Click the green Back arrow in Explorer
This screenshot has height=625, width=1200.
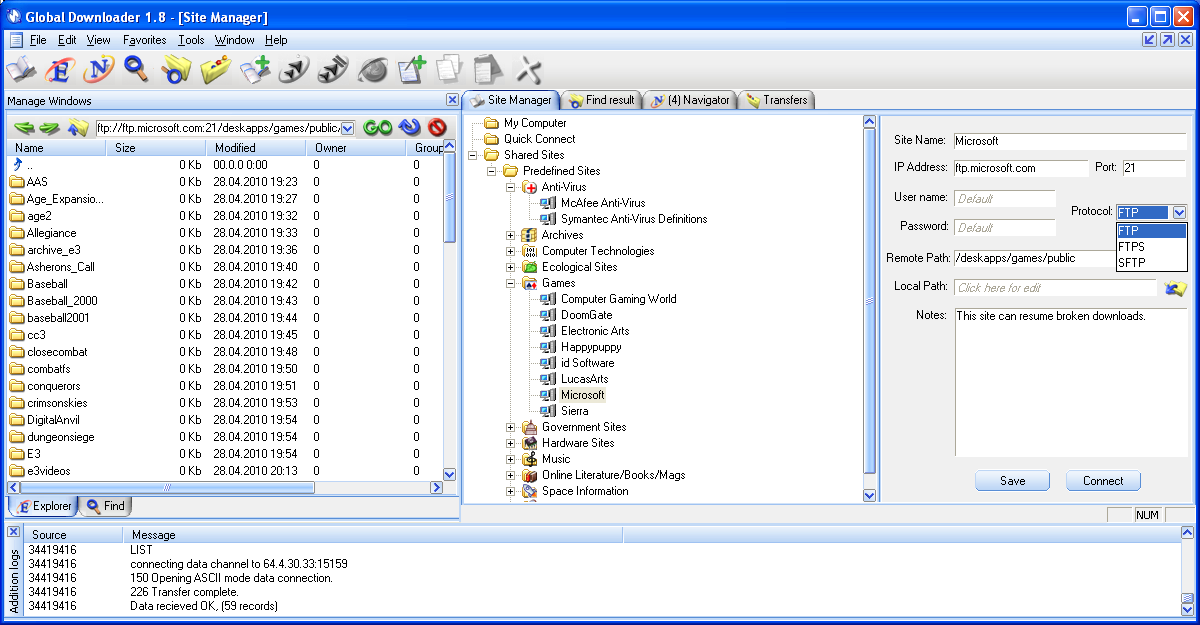22,128
